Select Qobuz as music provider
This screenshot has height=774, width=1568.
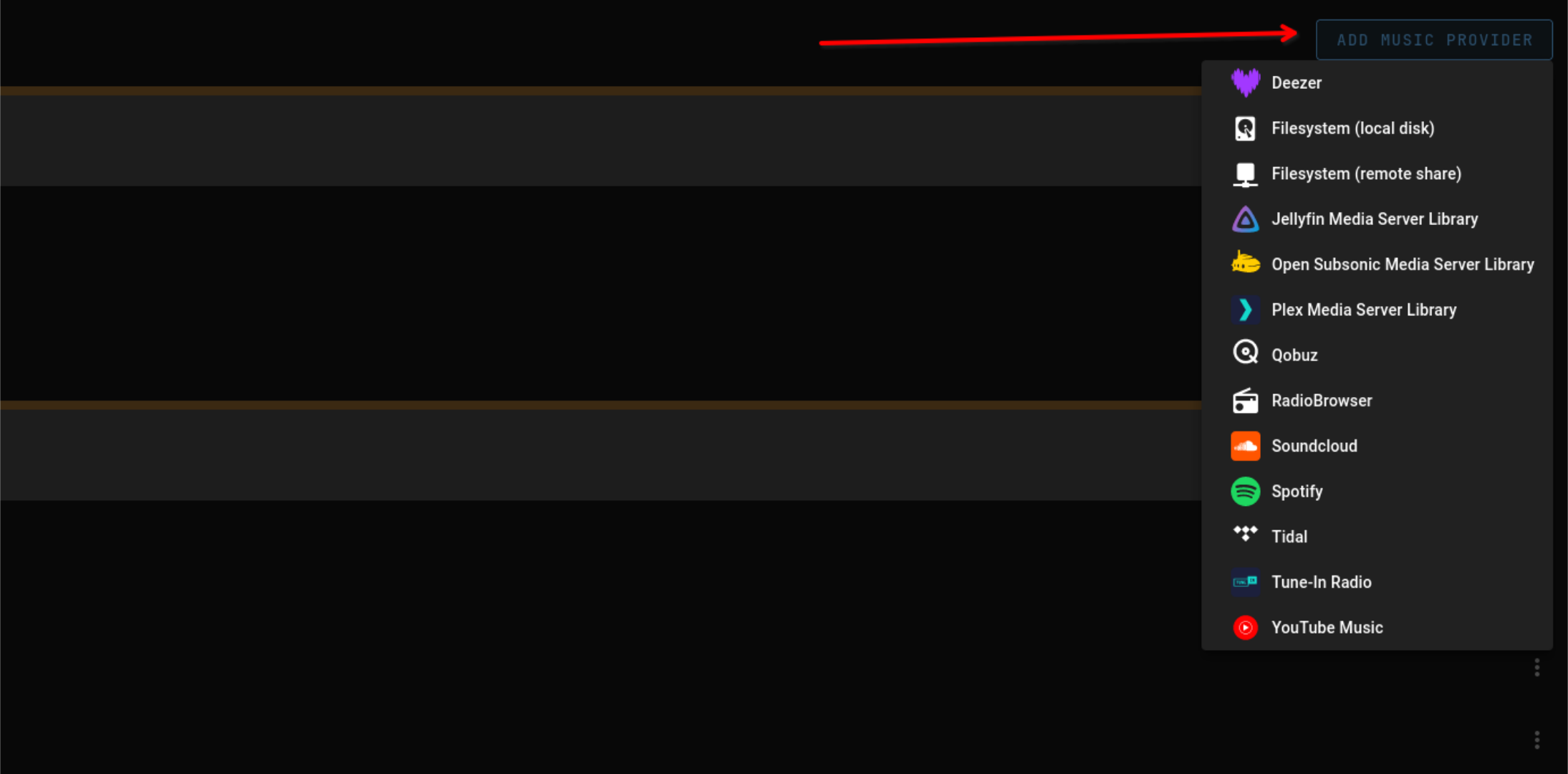1294,354
